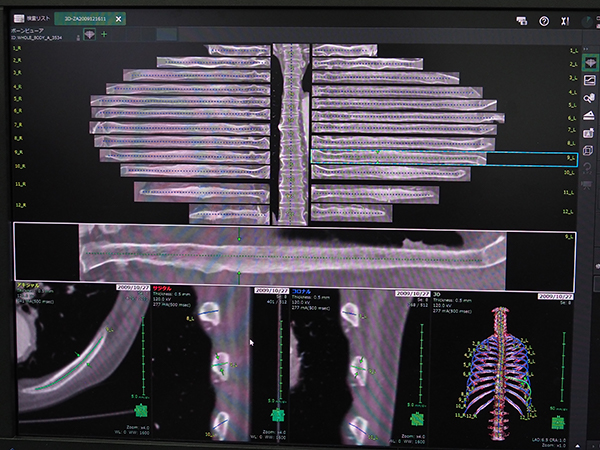This screenshot has height=450, width=600.
Task: Click the green plus add icon
Action: pyautogui.click(x=104, y=34)
